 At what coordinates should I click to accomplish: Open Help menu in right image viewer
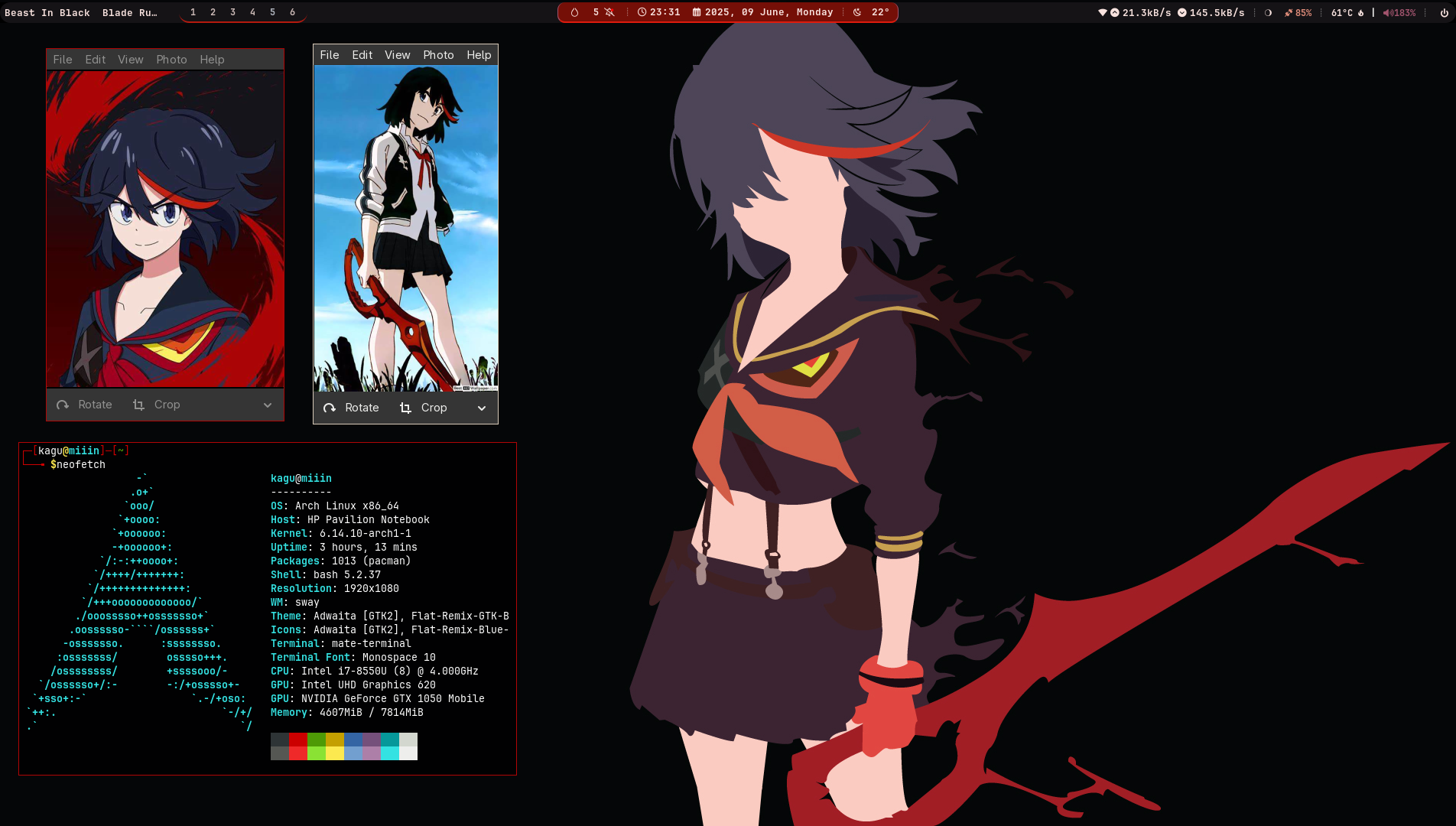479,55
